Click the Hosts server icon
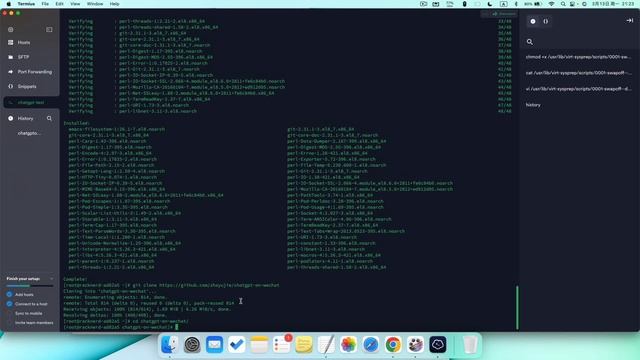The width and height of the screenshot is (640, 360). tap(11, 42)
